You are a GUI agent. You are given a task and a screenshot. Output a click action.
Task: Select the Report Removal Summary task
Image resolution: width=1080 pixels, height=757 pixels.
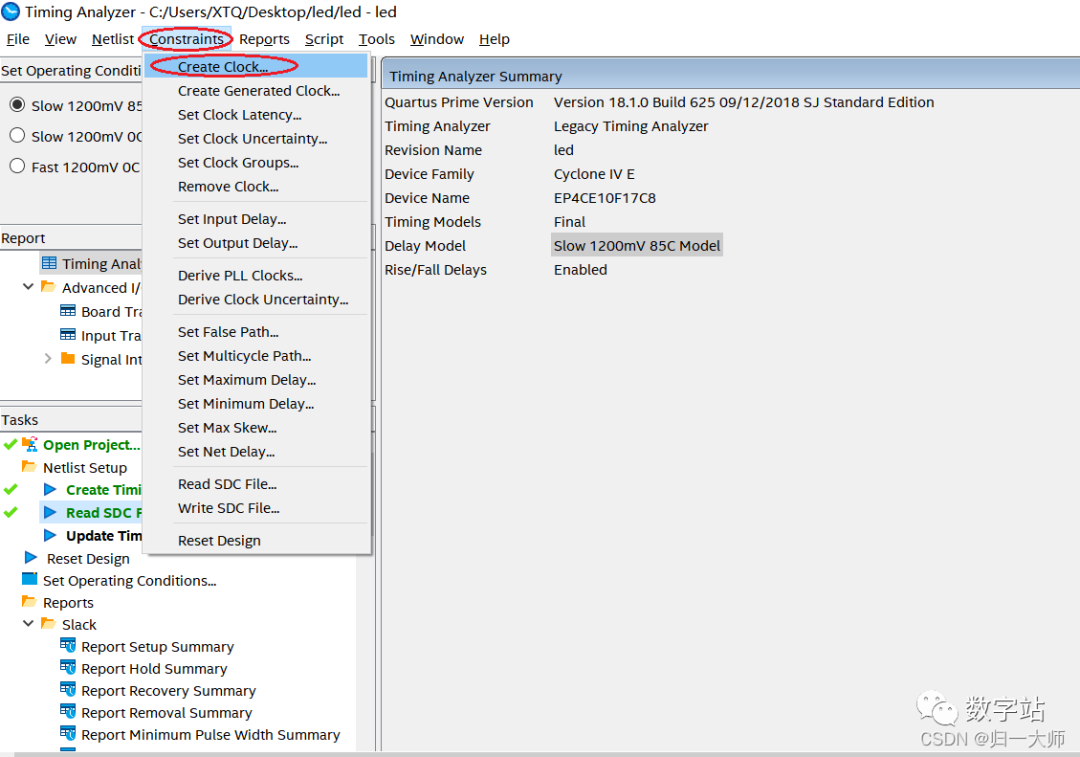coord(166,713)
